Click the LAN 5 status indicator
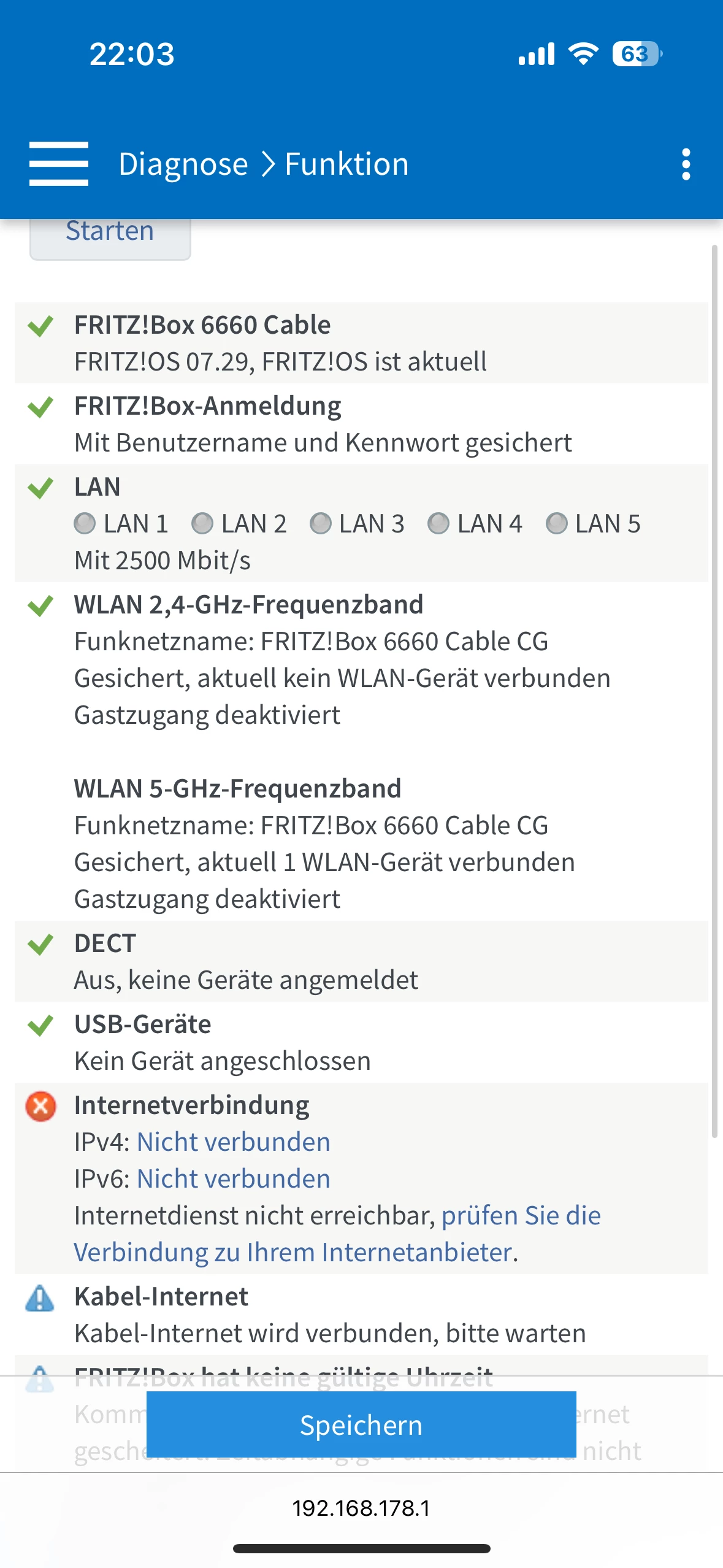 coord(556,524)
